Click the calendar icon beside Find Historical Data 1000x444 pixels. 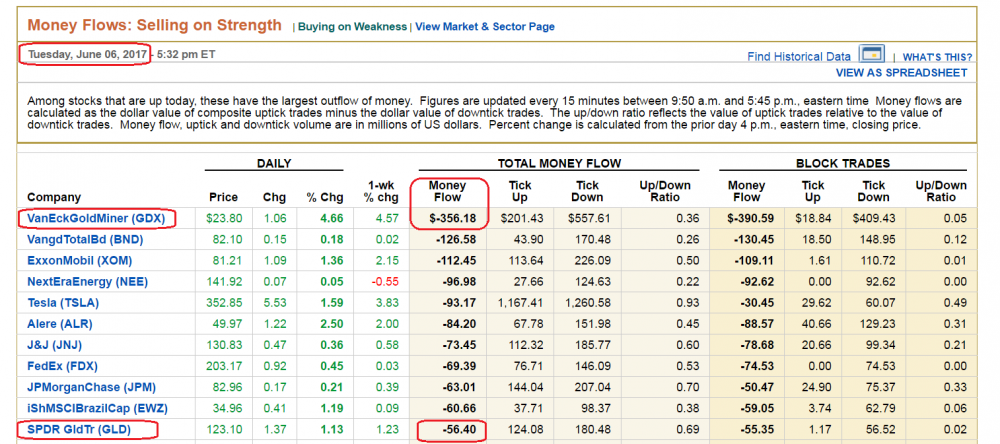pos(872,55)
